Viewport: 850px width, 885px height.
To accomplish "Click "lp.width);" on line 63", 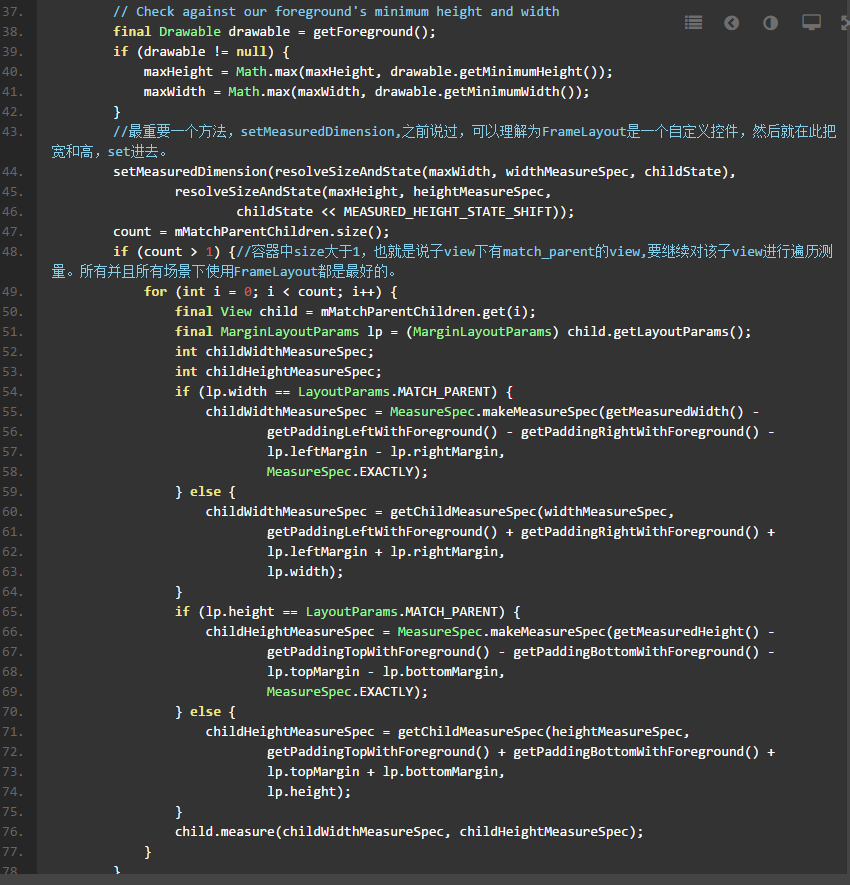I will (x=305, y=572).
